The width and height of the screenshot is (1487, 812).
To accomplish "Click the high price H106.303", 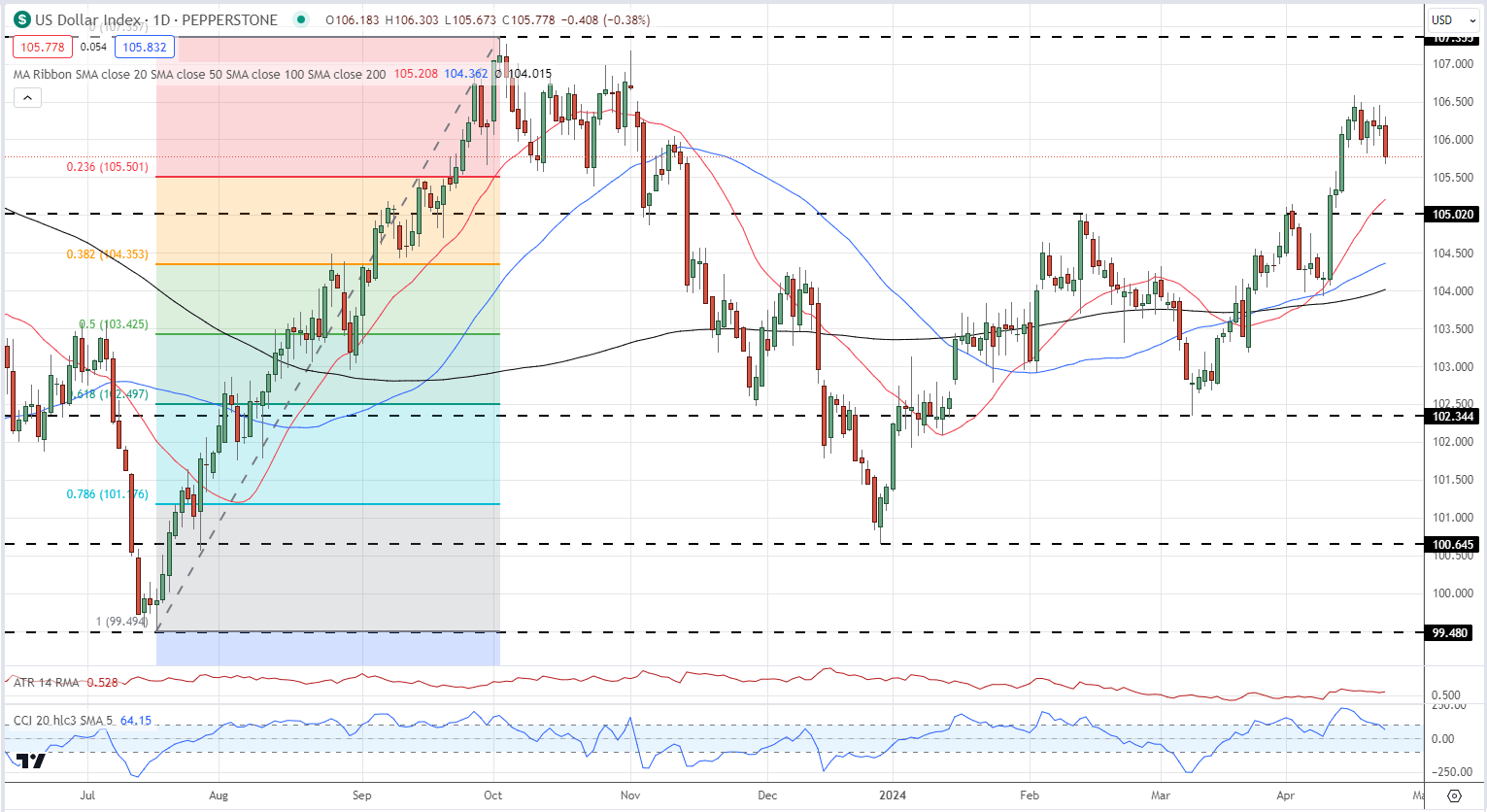I will coord(413,20).
